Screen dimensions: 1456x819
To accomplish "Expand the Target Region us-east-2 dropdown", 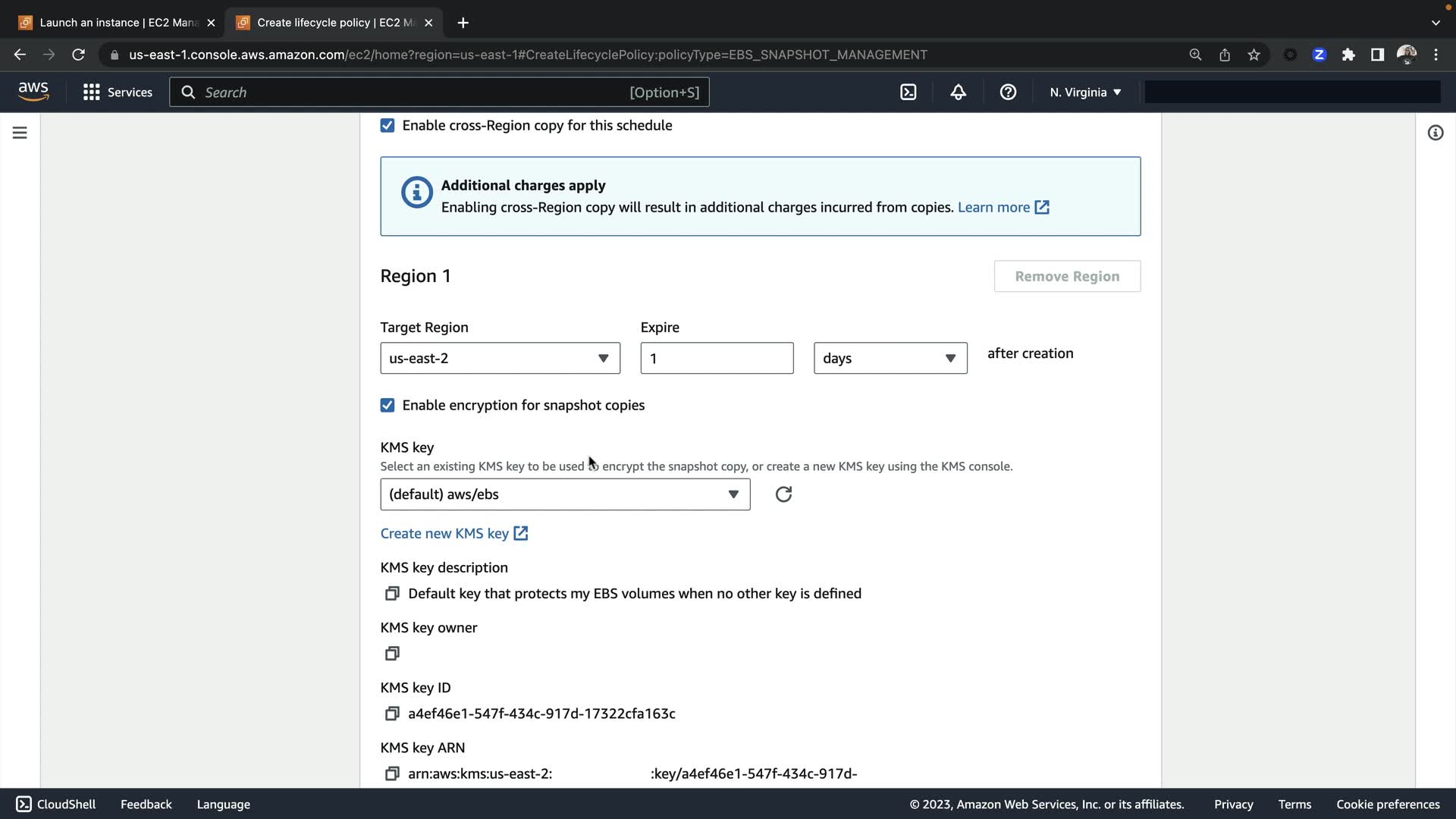I will coord(500,358).
